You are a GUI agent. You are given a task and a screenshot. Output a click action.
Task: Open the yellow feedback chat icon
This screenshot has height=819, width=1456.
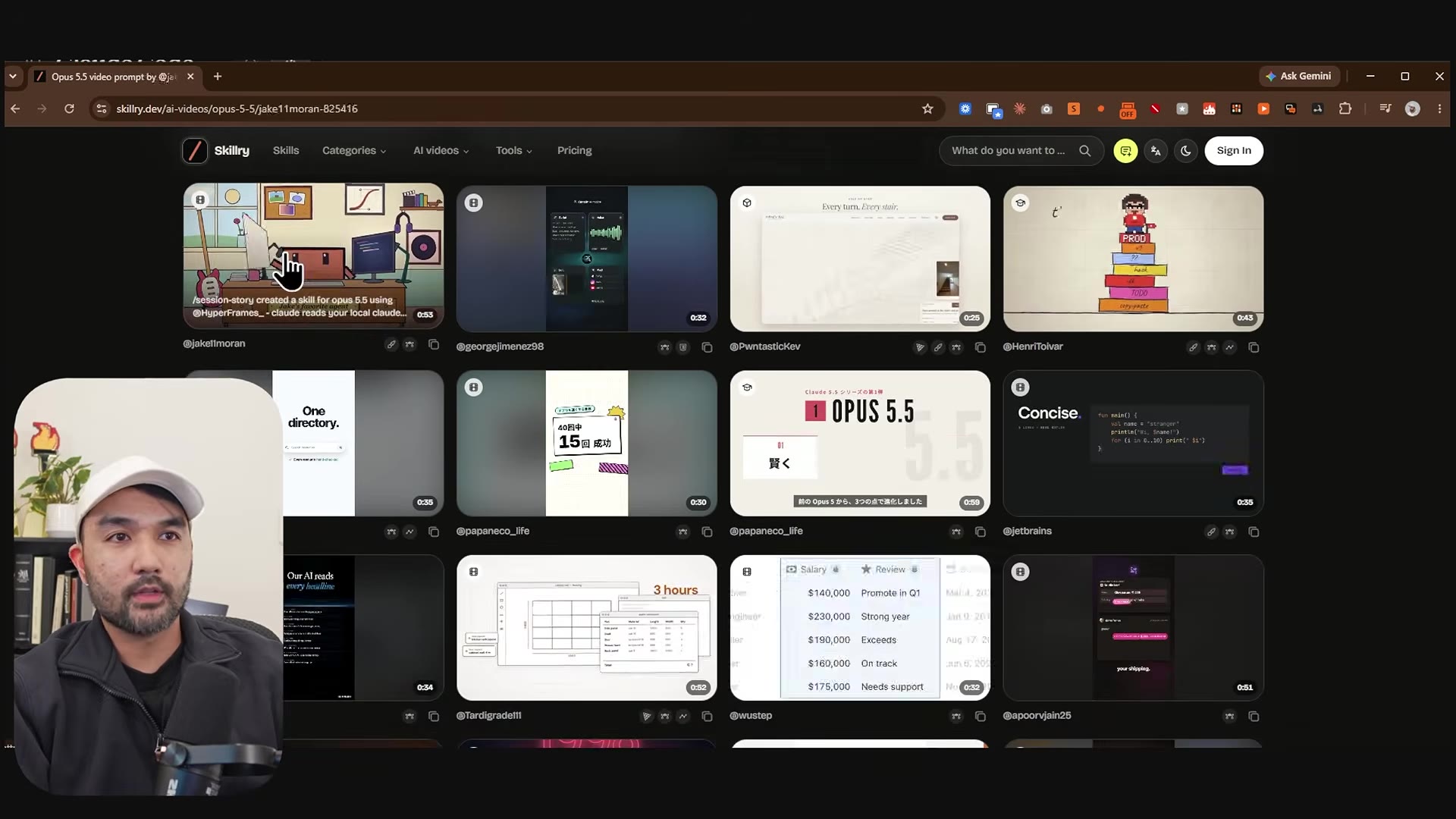pyautogui.click(x=1125, y=151)
